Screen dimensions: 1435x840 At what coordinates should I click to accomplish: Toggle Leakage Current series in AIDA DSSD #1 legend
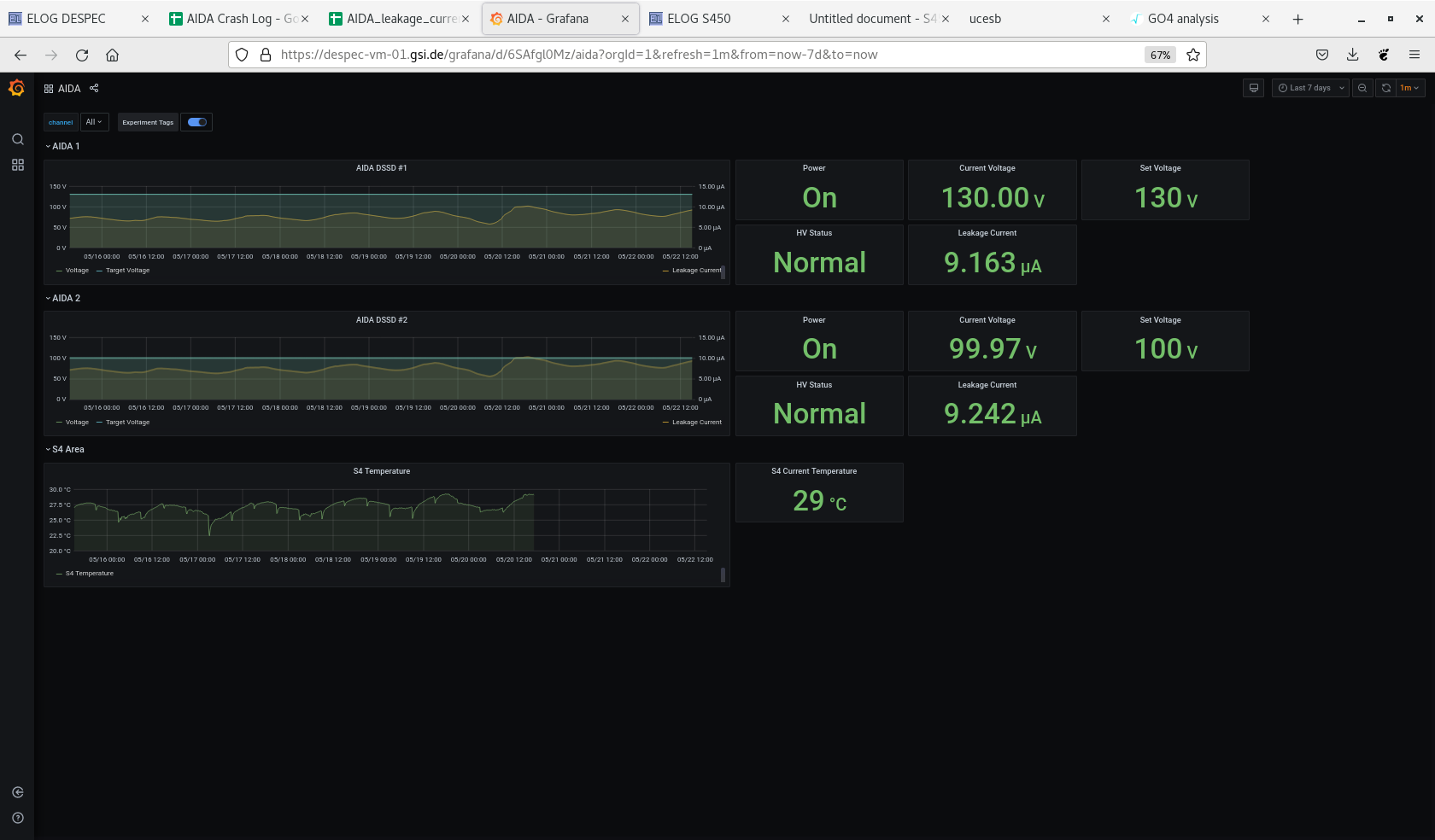click(696, 271)
